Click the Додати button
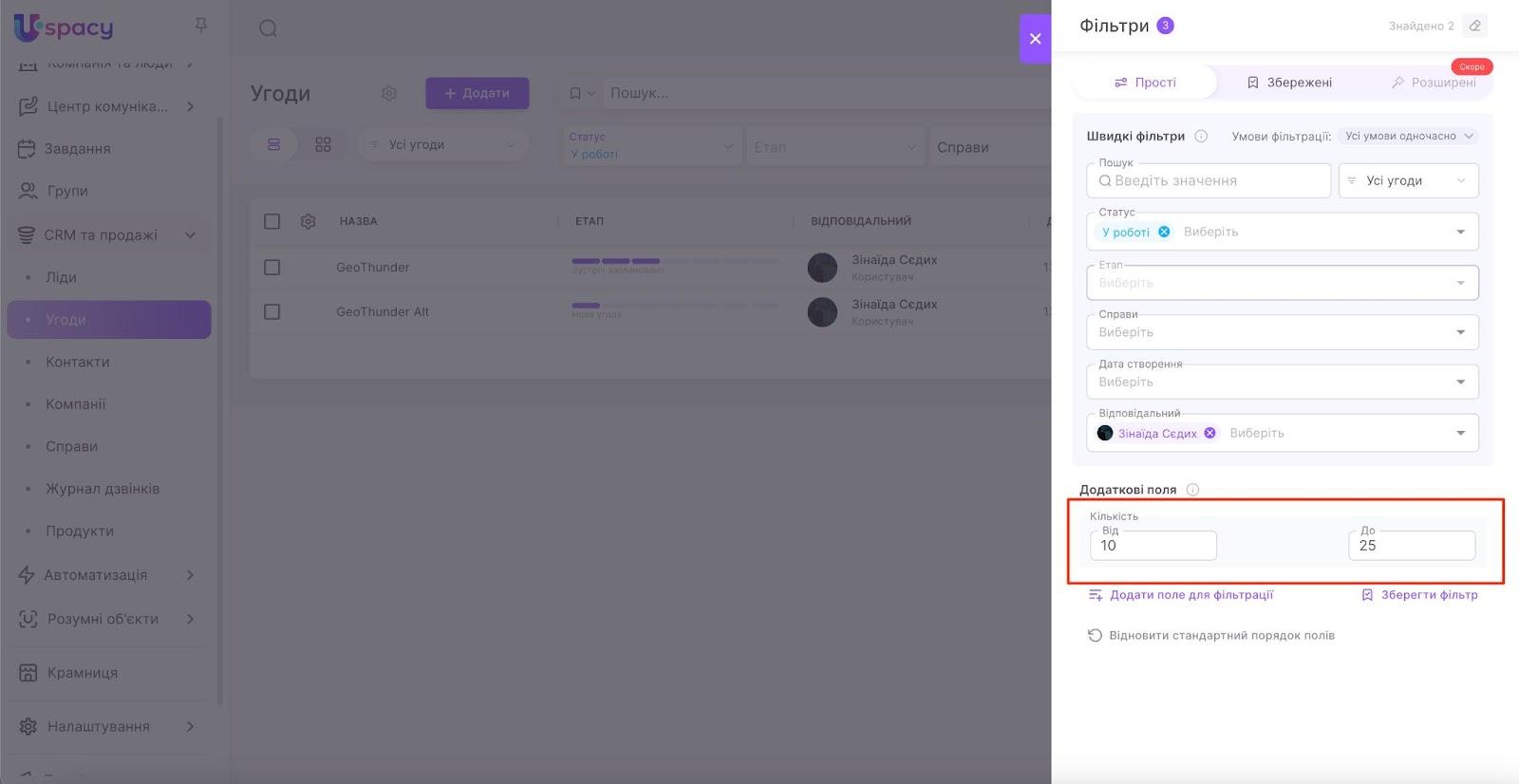 (x=478, y=93)
